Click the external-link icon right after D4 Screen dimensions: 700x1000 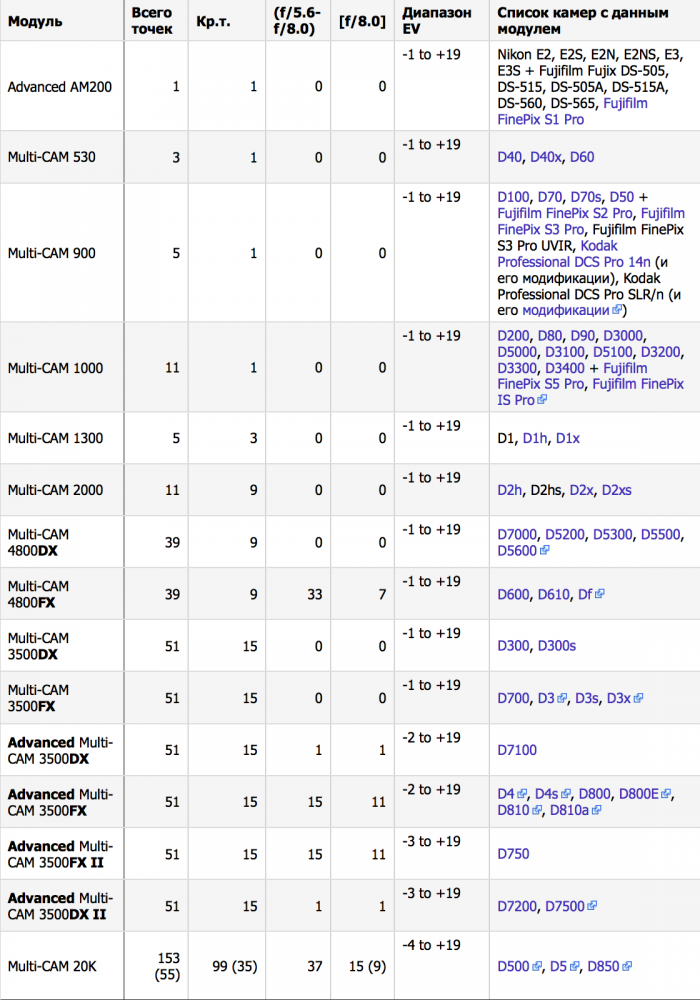522,794
